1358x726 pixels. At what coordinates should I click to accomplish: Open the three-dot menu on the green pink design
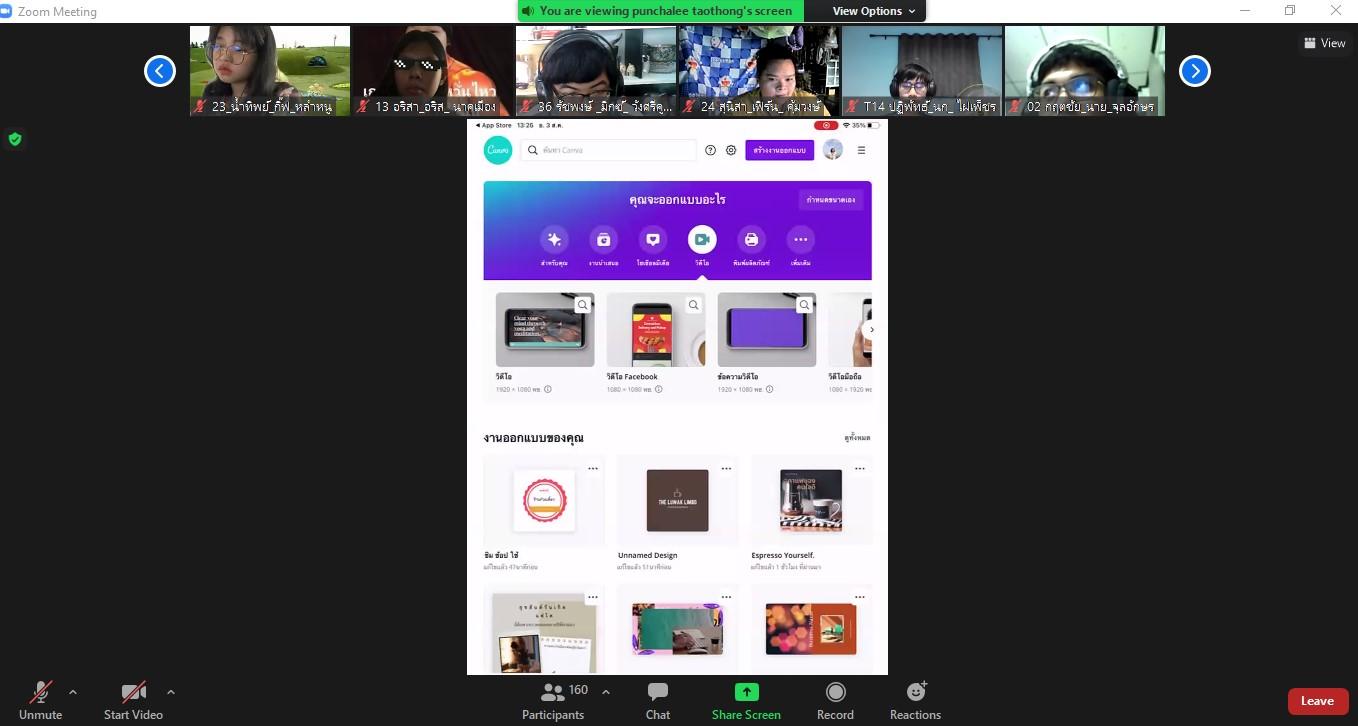(727, 597)
